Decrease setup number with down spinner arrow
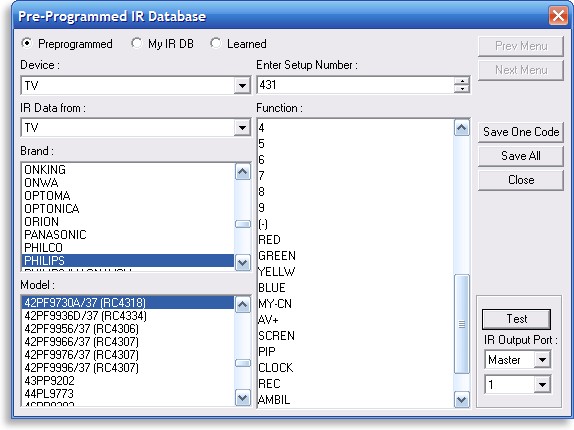 coord(462,89)
